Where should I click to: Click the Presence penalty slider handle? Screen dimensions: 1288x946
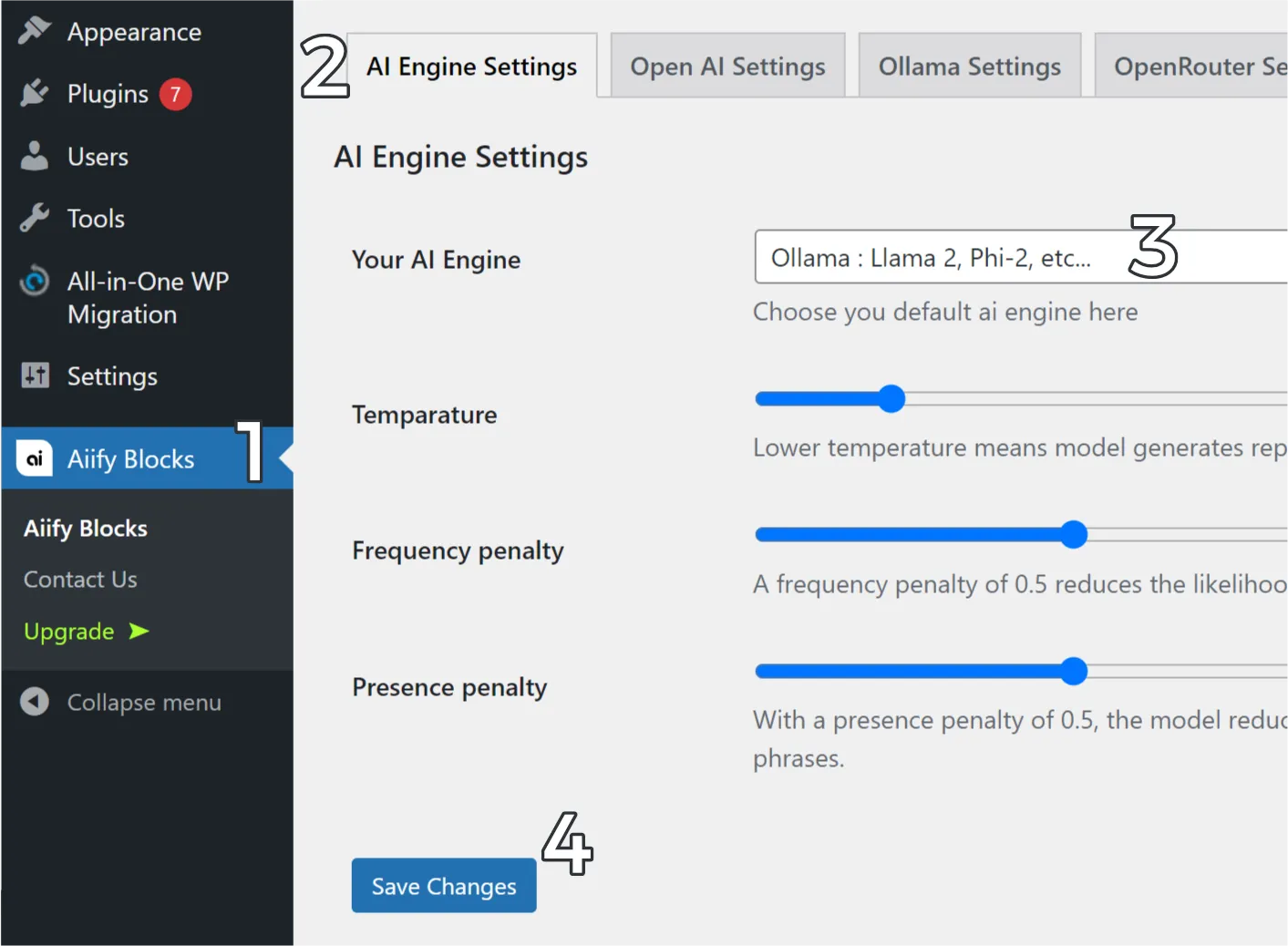tap(1074, 671)
